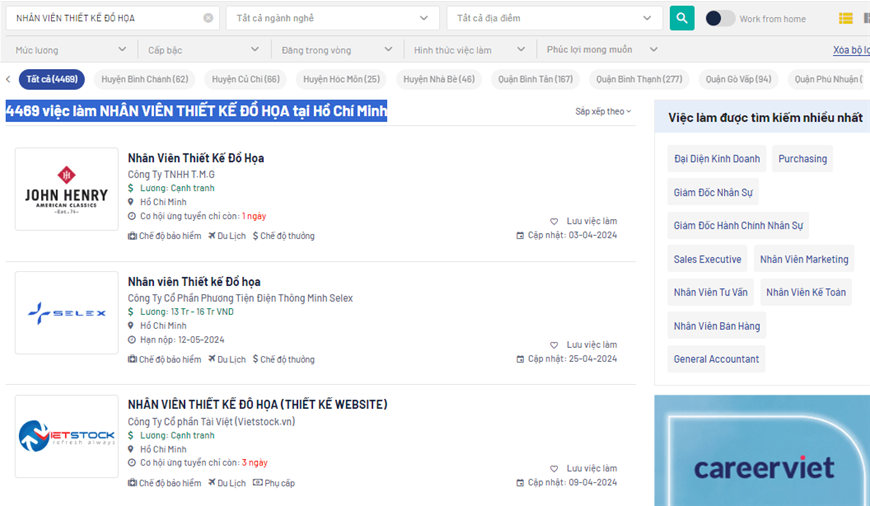Image resolution: width=870 pixels, height=506 pixels.
Task: Click the Nhân Viên Marketing tag
Action: pos(804,259)
